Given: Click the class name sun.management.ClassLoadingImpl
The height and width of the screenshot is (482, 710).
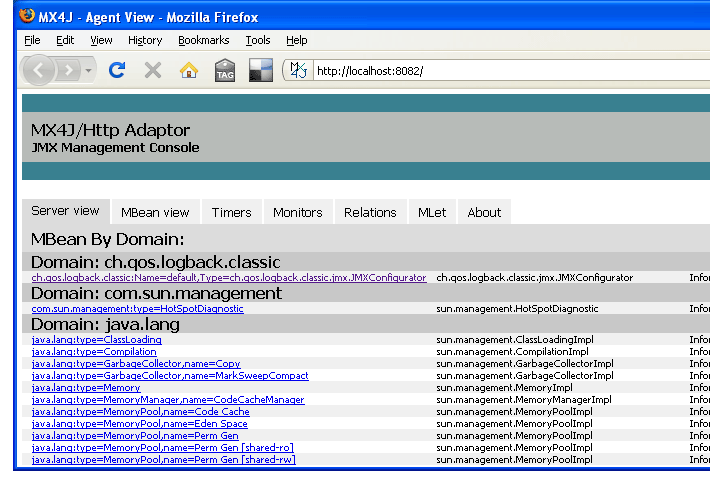Looking at the screenshot, I should tap(515, 339).
